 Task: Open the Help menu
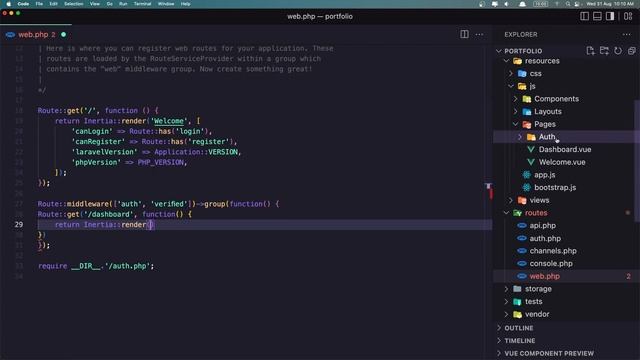click(186, 4)
